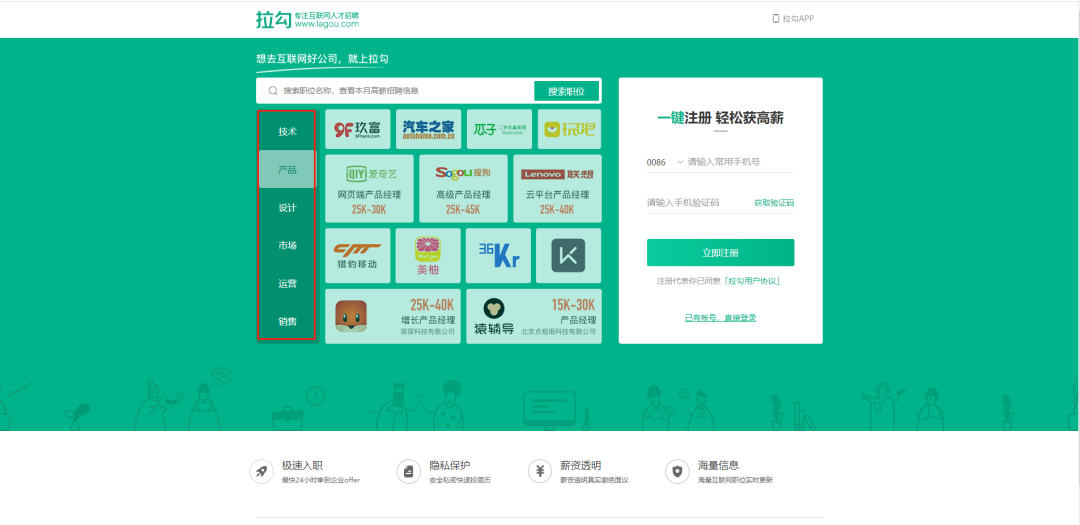Click the 极速入职 heading text
The image size is (1080, 525).
click(x=302, y=466)
